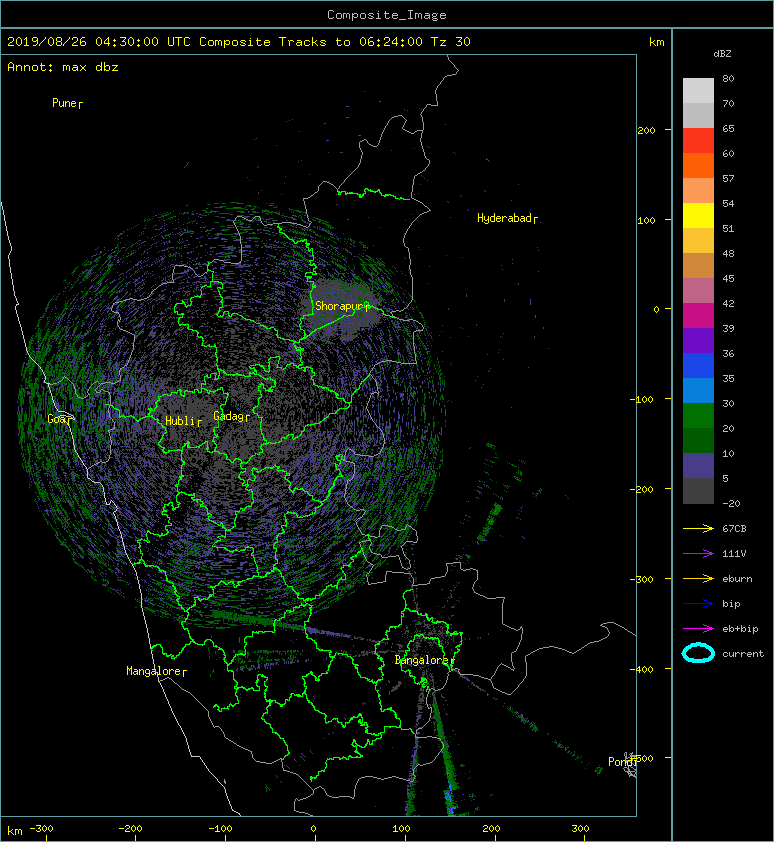774x842 pixels.
Task: Click the eb+bip legend text
Action: click(x=740, y=629)
